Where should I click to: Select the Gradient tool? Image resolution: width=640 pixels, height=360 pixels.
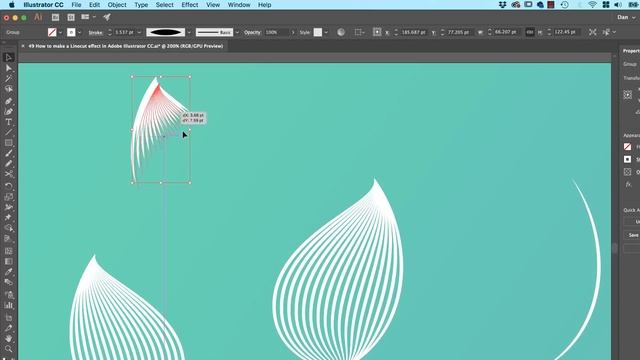(9, 262)
